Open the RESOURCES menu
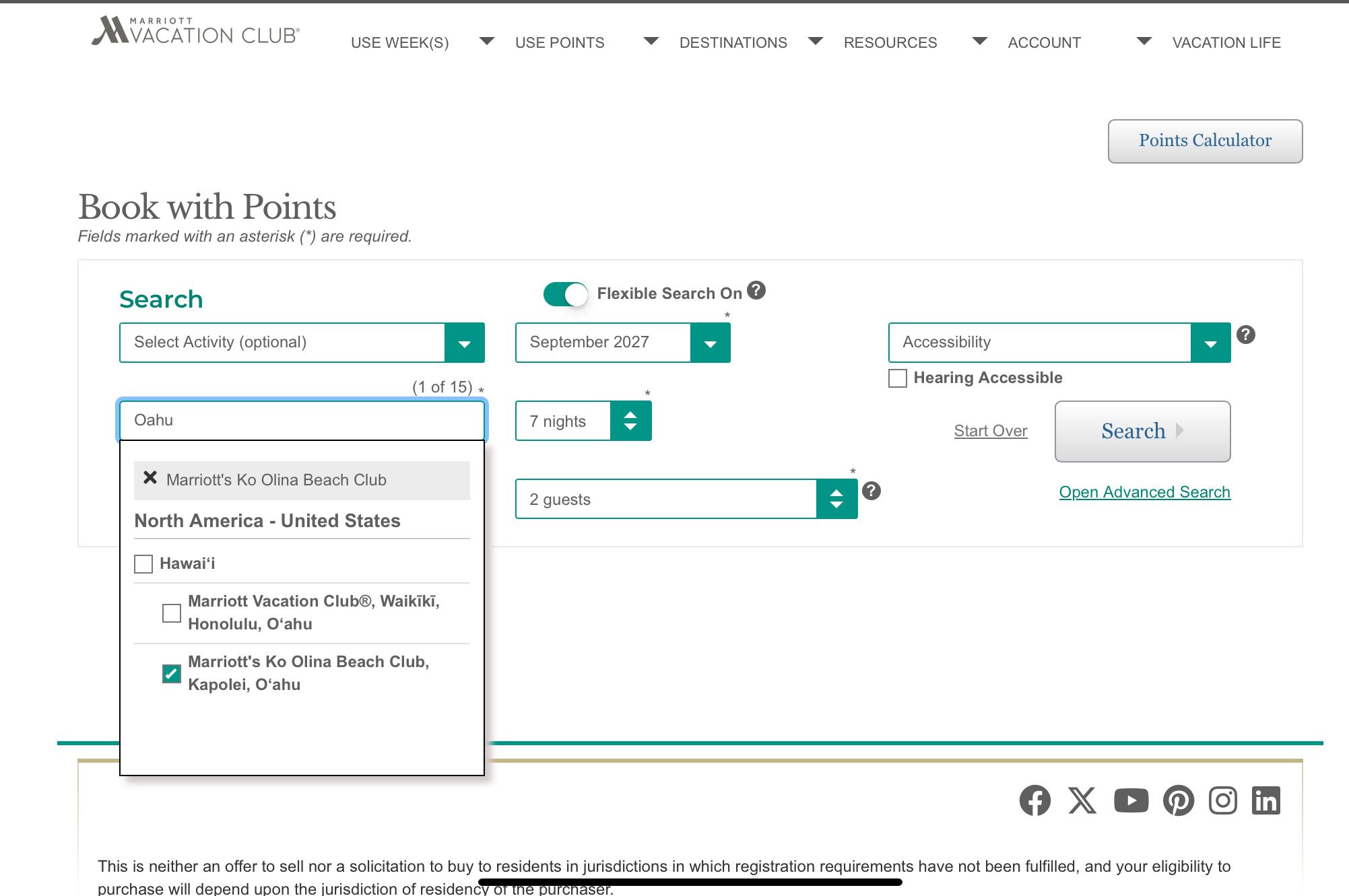The width and height of the screenshot is (1349, 896). pyautogui.click(x=890, y=42)
